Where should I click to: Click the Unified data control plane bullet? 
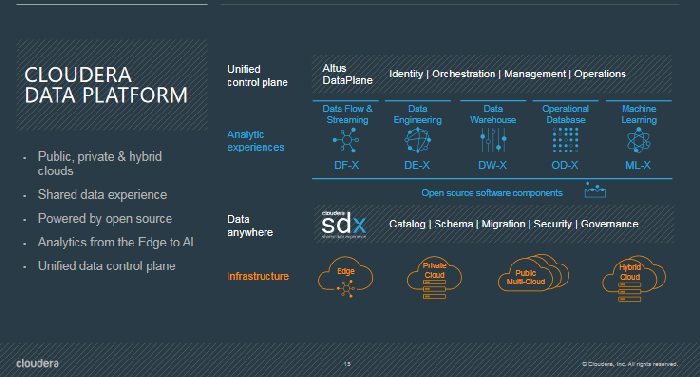tap(107, 266)
